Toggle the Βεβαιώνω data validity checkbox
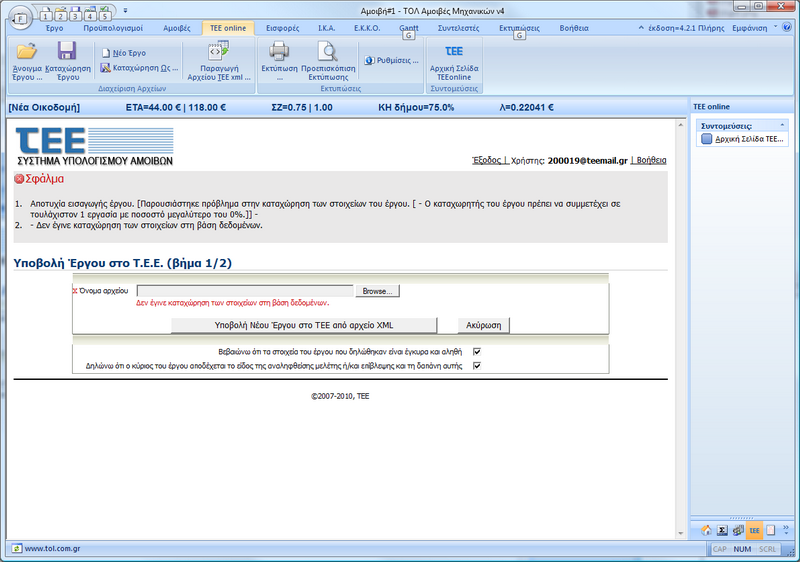 click(x=477, y=351)
